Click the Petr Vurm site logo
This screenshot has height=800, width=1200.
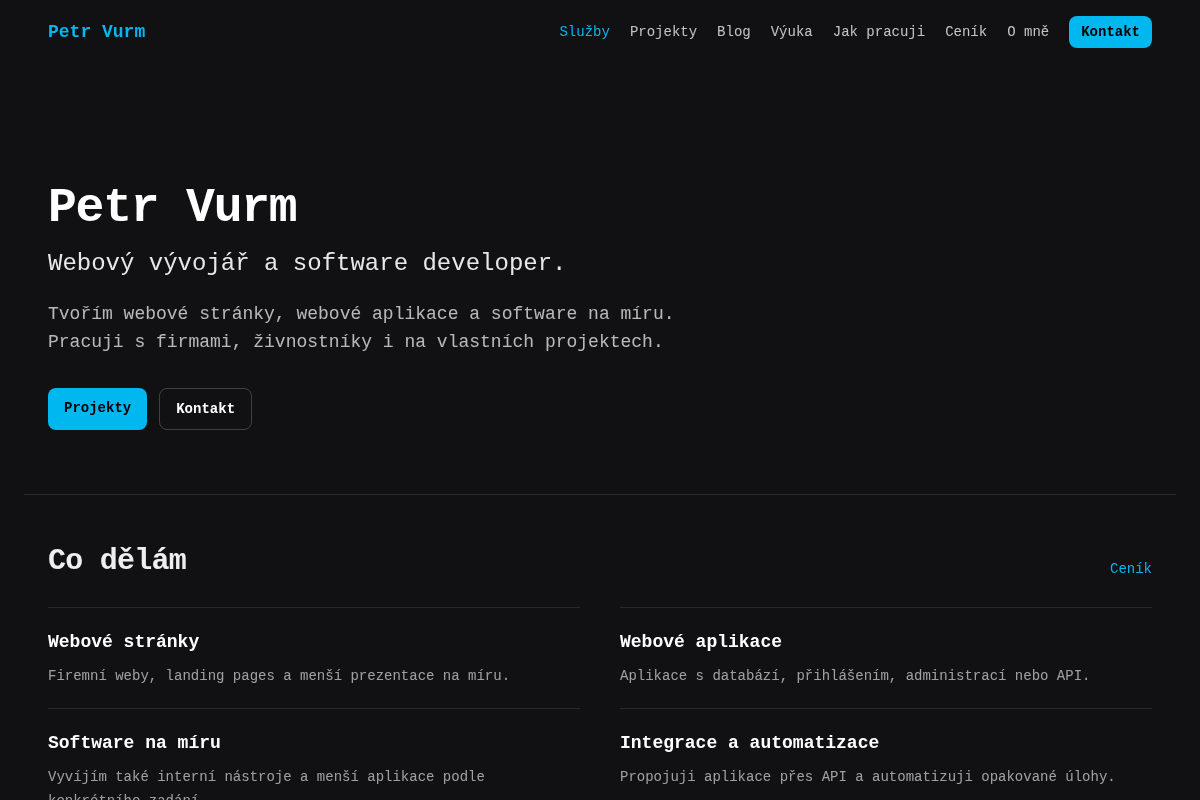click(96, 32)
